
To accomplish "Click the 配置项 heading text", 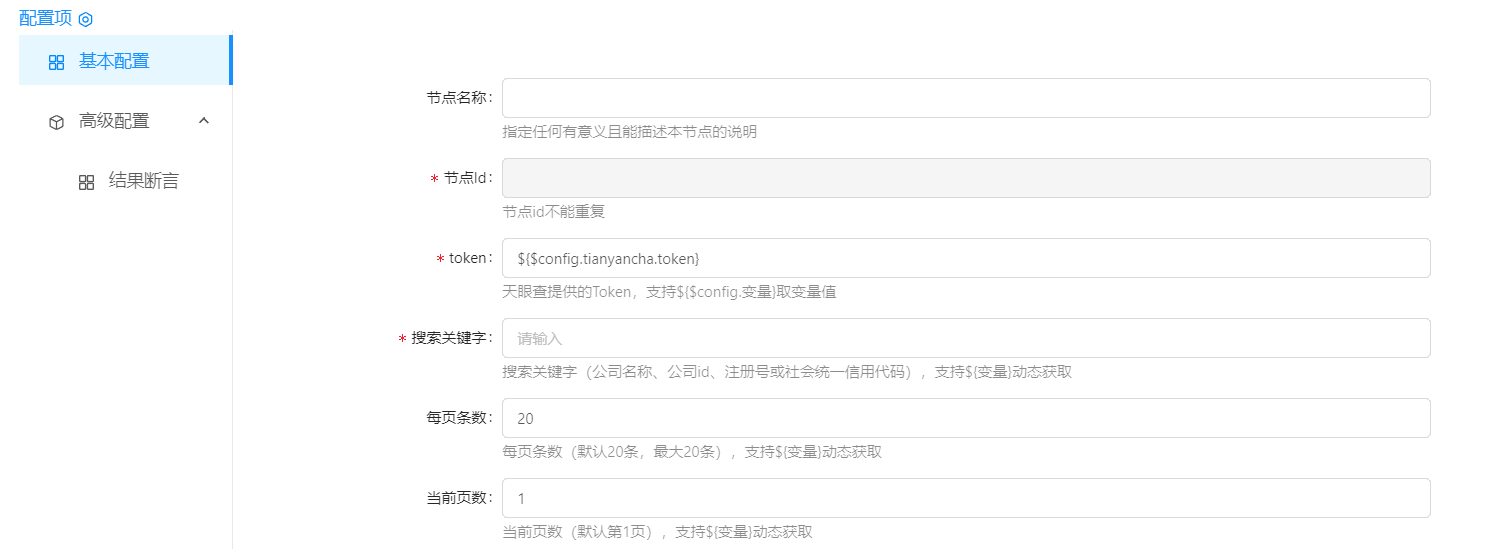I will click(x=46, y=18).
